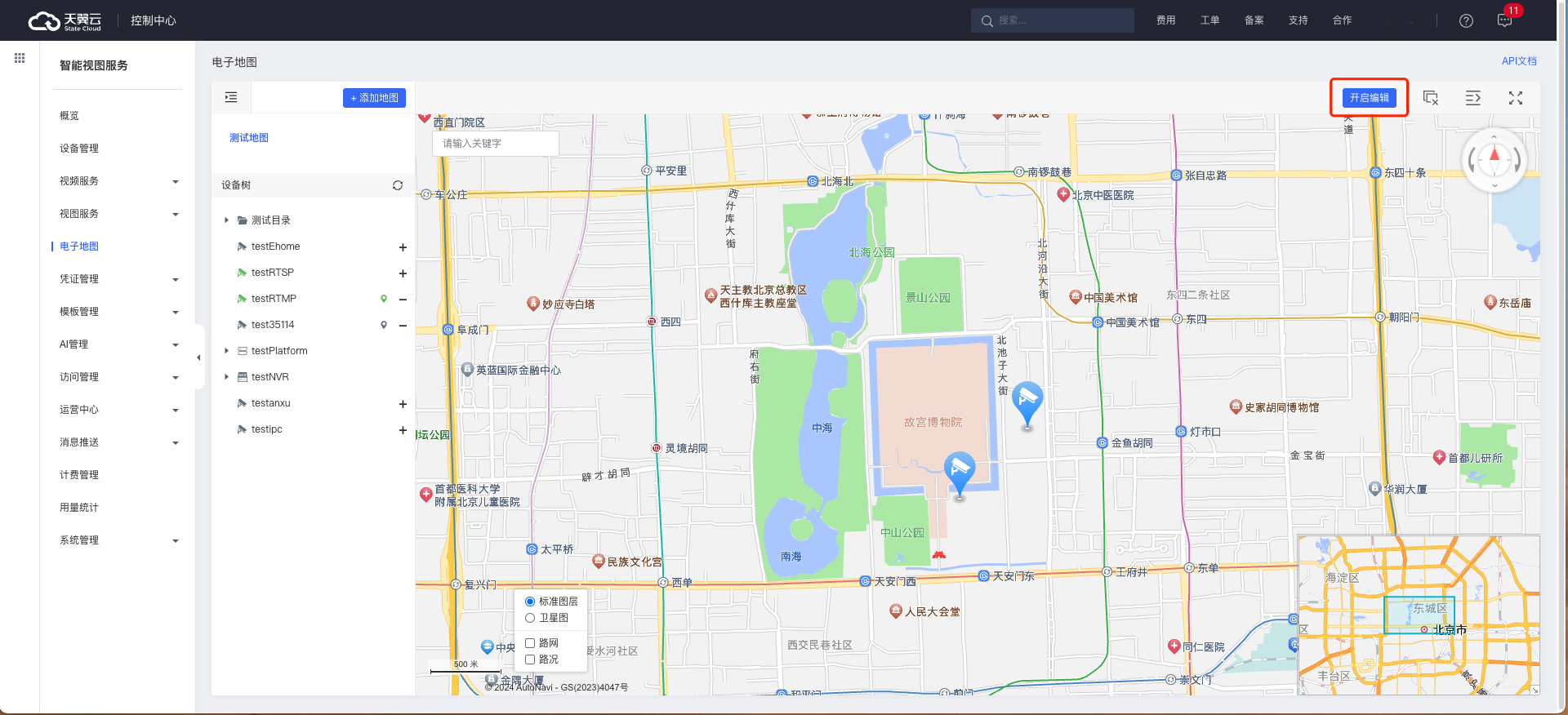The height and width of the screenshot is (715, 1568).
Task: Select testRTSP device in tree
Action: coord(272,273)
